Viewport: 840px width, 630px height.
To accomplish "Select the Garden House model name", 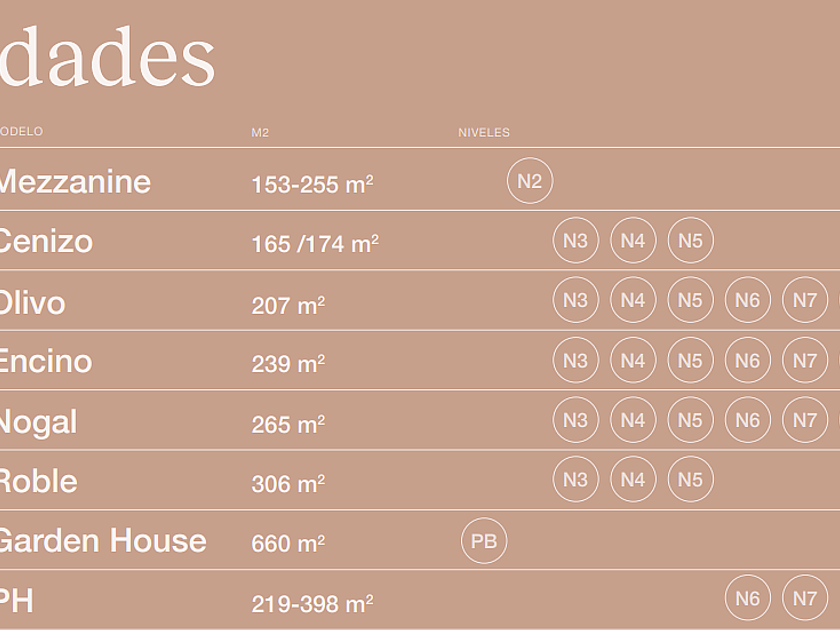I will [x=102, y=541].
